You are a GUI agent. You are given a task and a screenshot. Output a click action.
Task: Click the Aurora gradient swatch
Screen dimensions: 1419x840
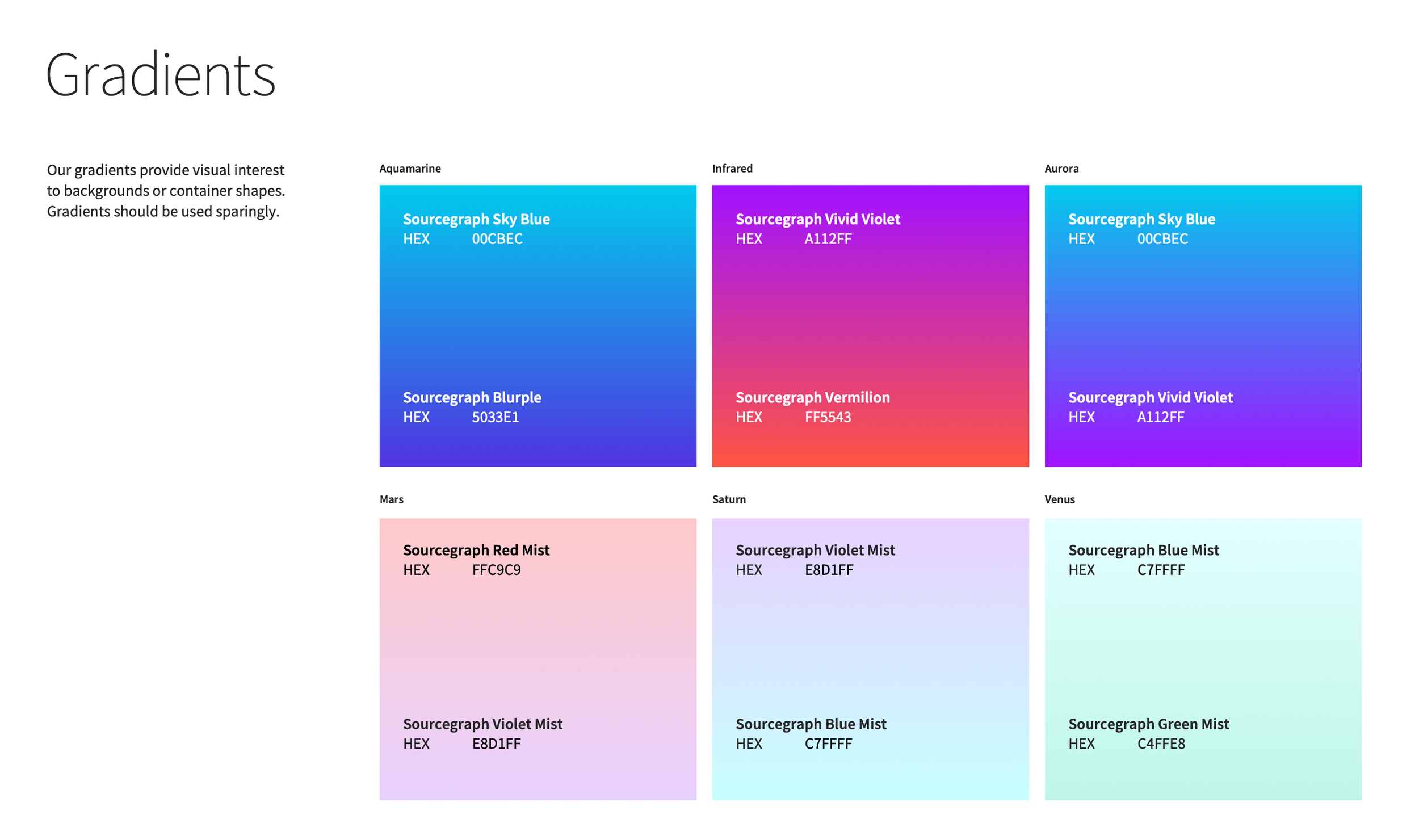[1203, 318]
